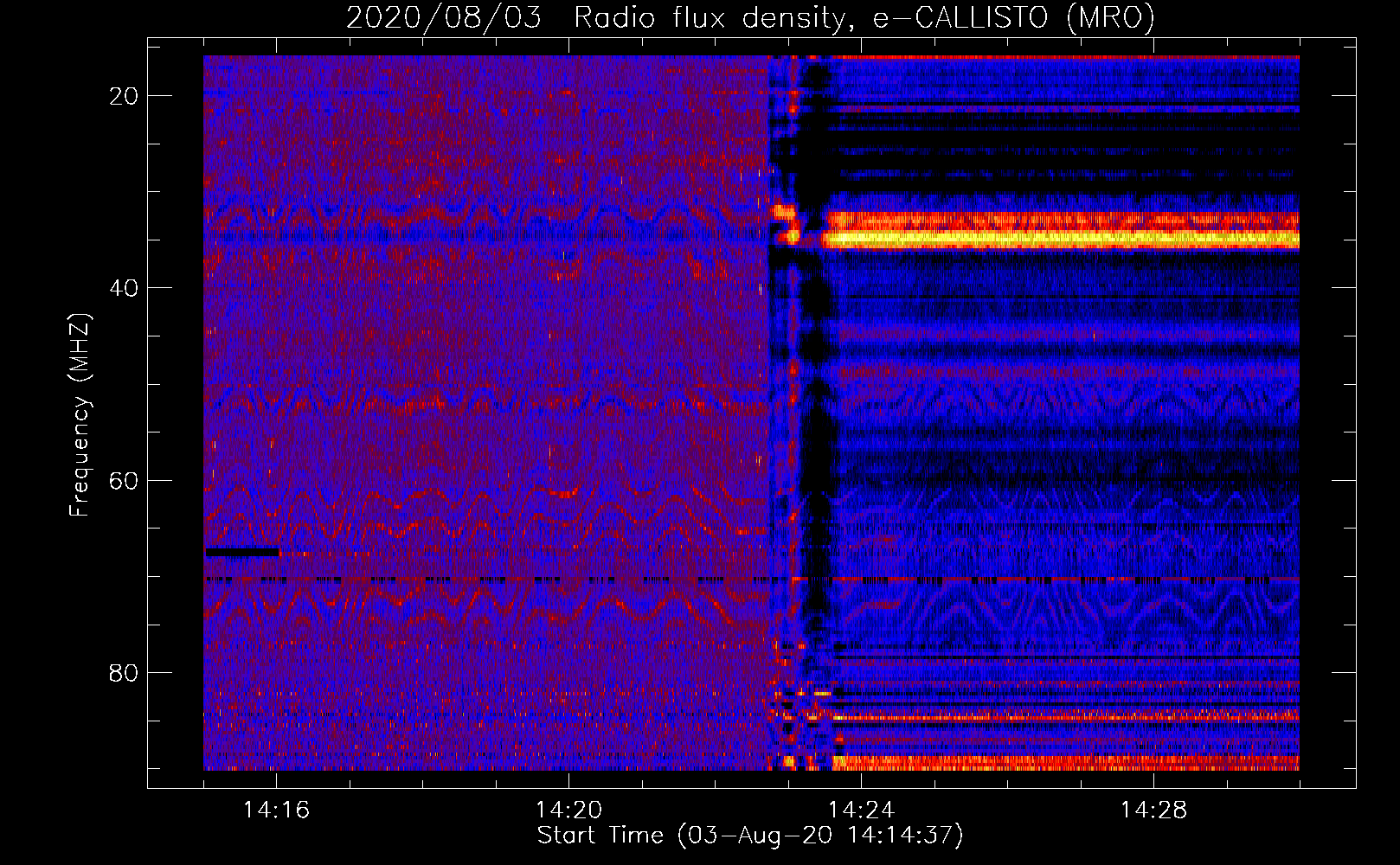This screenshot has width=1400, height=865.
Task: Click the short black bar near 67 MHz at the left edge of the spectrogram
Action: tap(242, 552)
